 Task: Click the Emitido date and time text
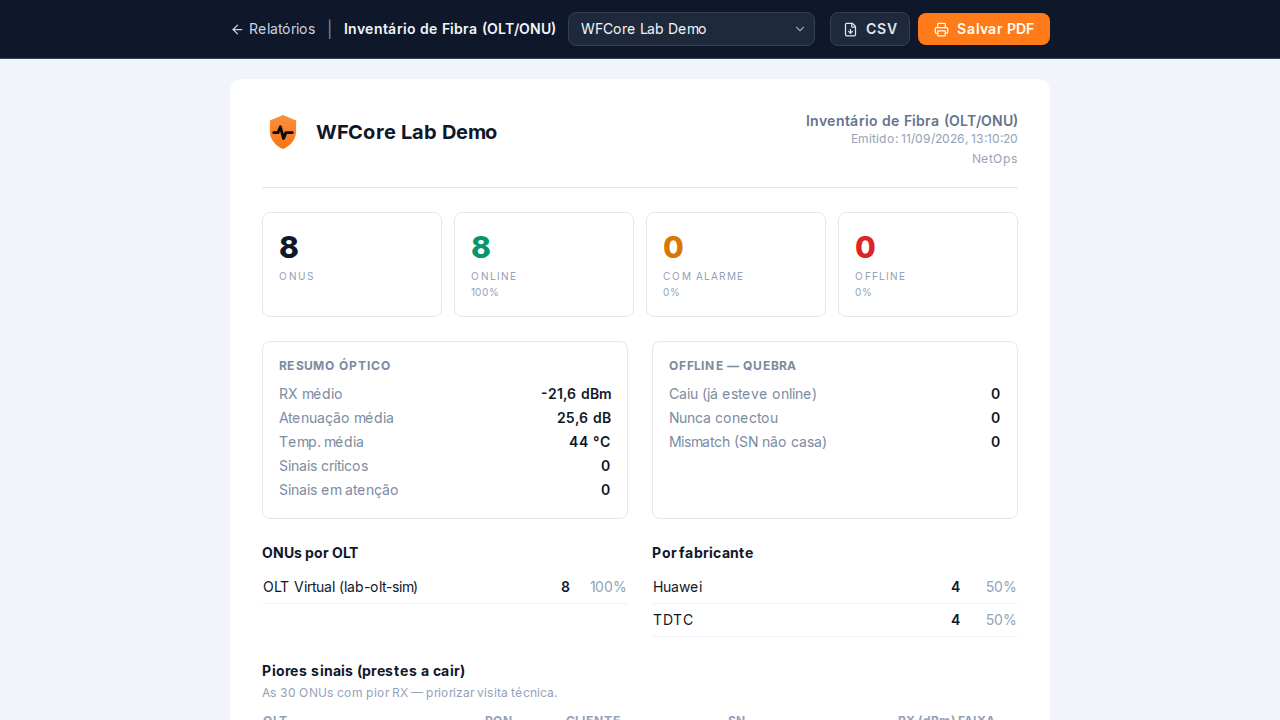(x=934, y=139)
